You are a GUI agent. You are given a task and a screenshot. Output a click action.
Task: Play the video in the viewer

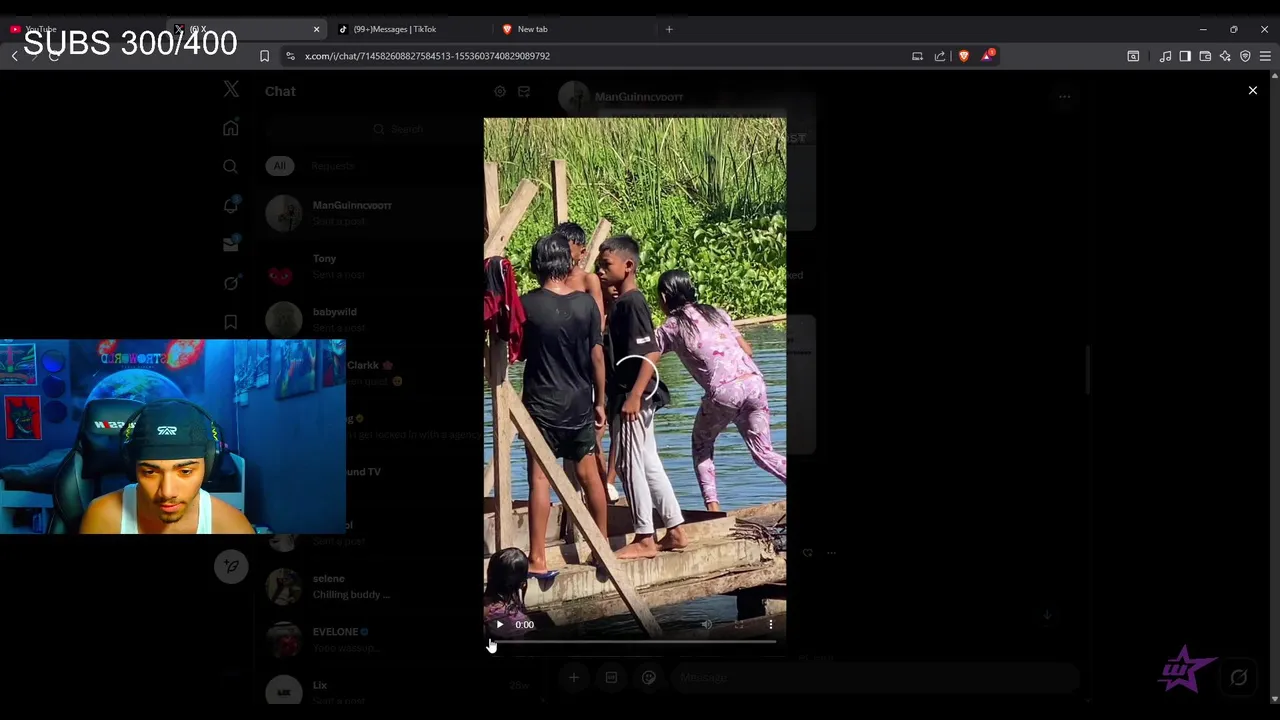(500, 625)
